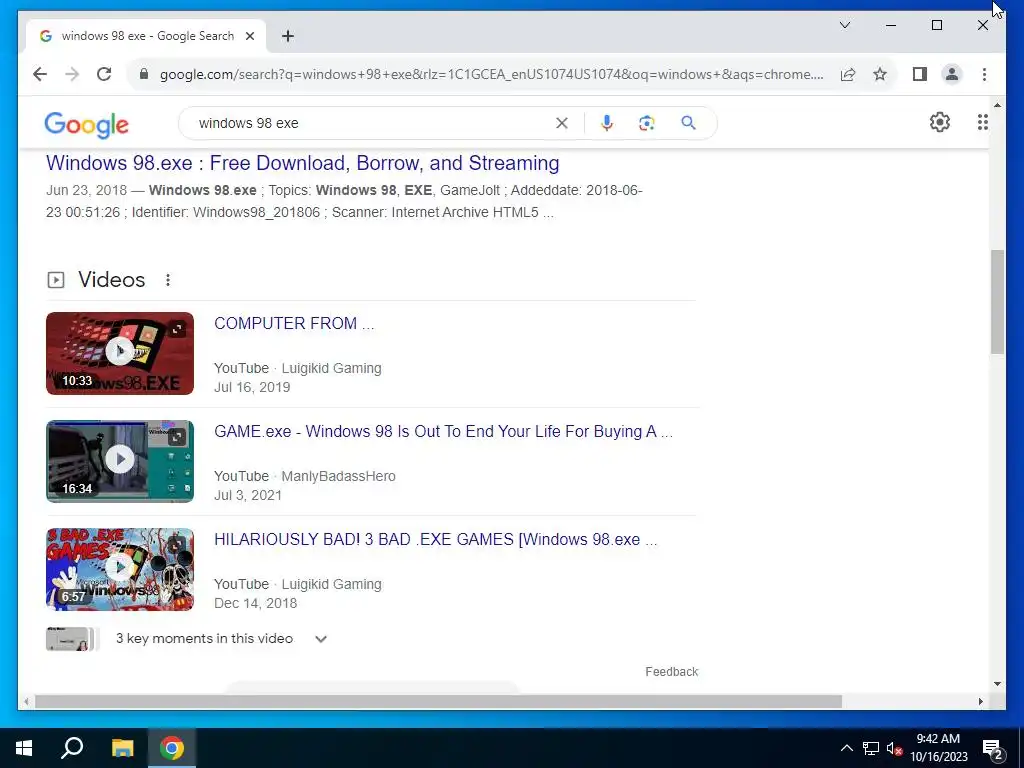Play the 16:34 video thumbnail
The height and width of the screenshot is (768, 1024).
120,461
